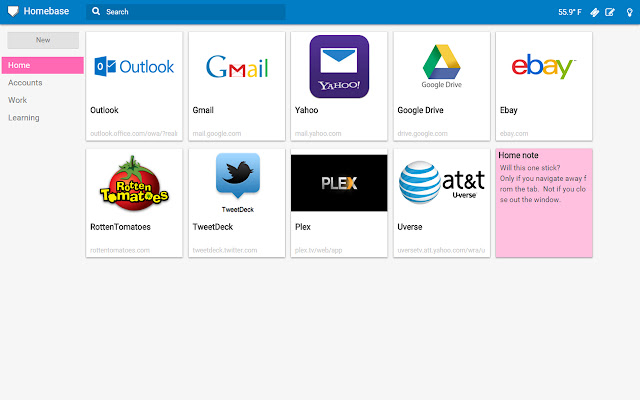Click into the Search field
640x400 pixels.
(x=186, y=12)
